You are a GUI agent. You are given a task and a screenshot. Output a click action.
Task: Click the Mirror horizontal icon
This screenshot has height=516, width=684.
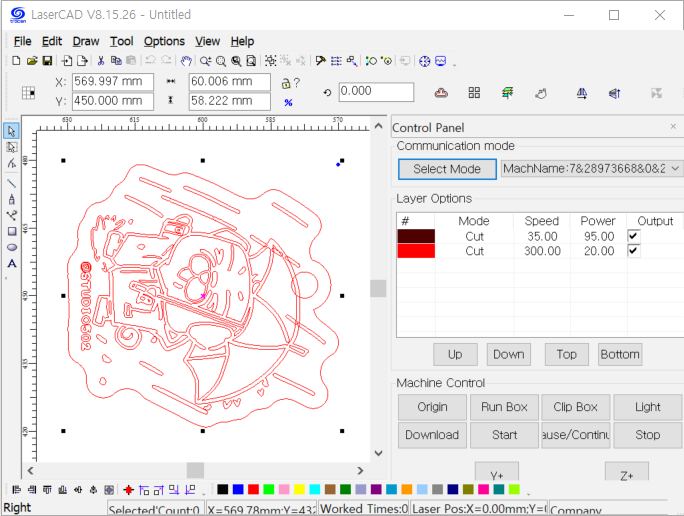pos(581,93)
